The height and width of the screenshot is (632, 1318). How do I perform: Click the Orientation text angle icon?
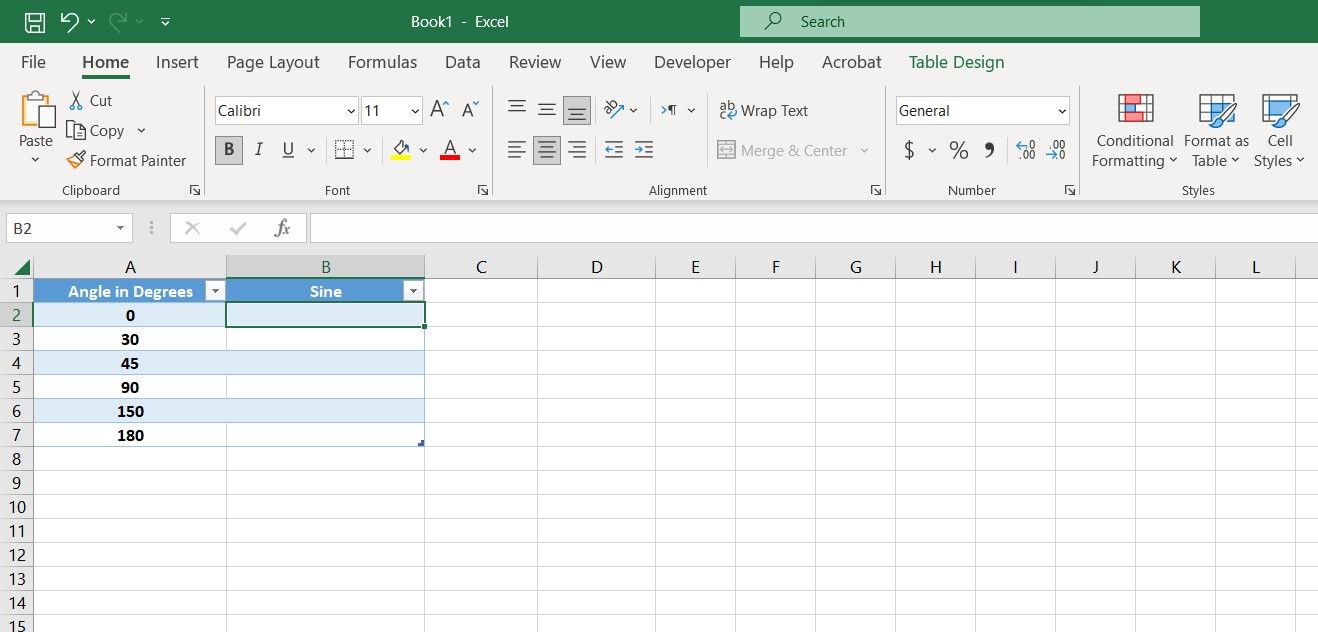point(614,110)
